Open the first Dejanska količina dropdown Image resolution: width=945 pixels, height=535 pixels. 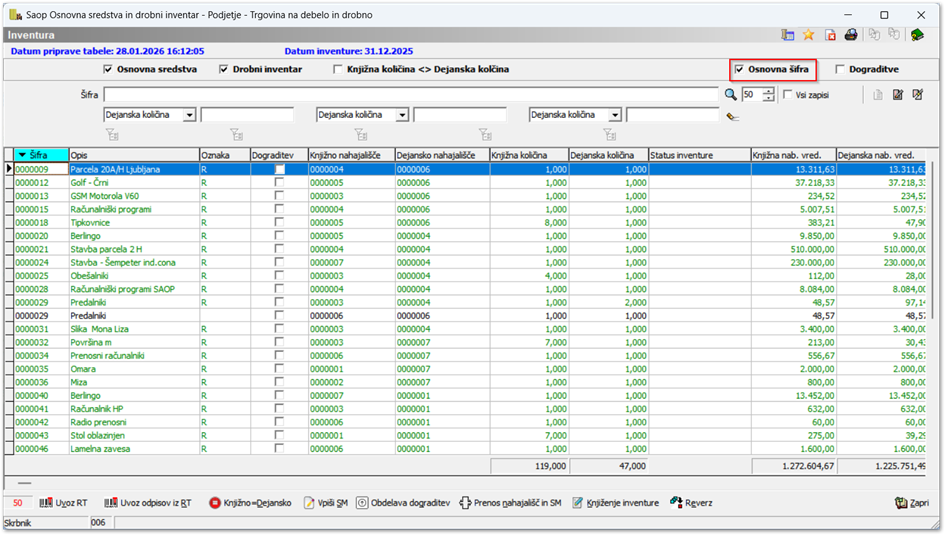pyautogui.click(x=189, y=115)
